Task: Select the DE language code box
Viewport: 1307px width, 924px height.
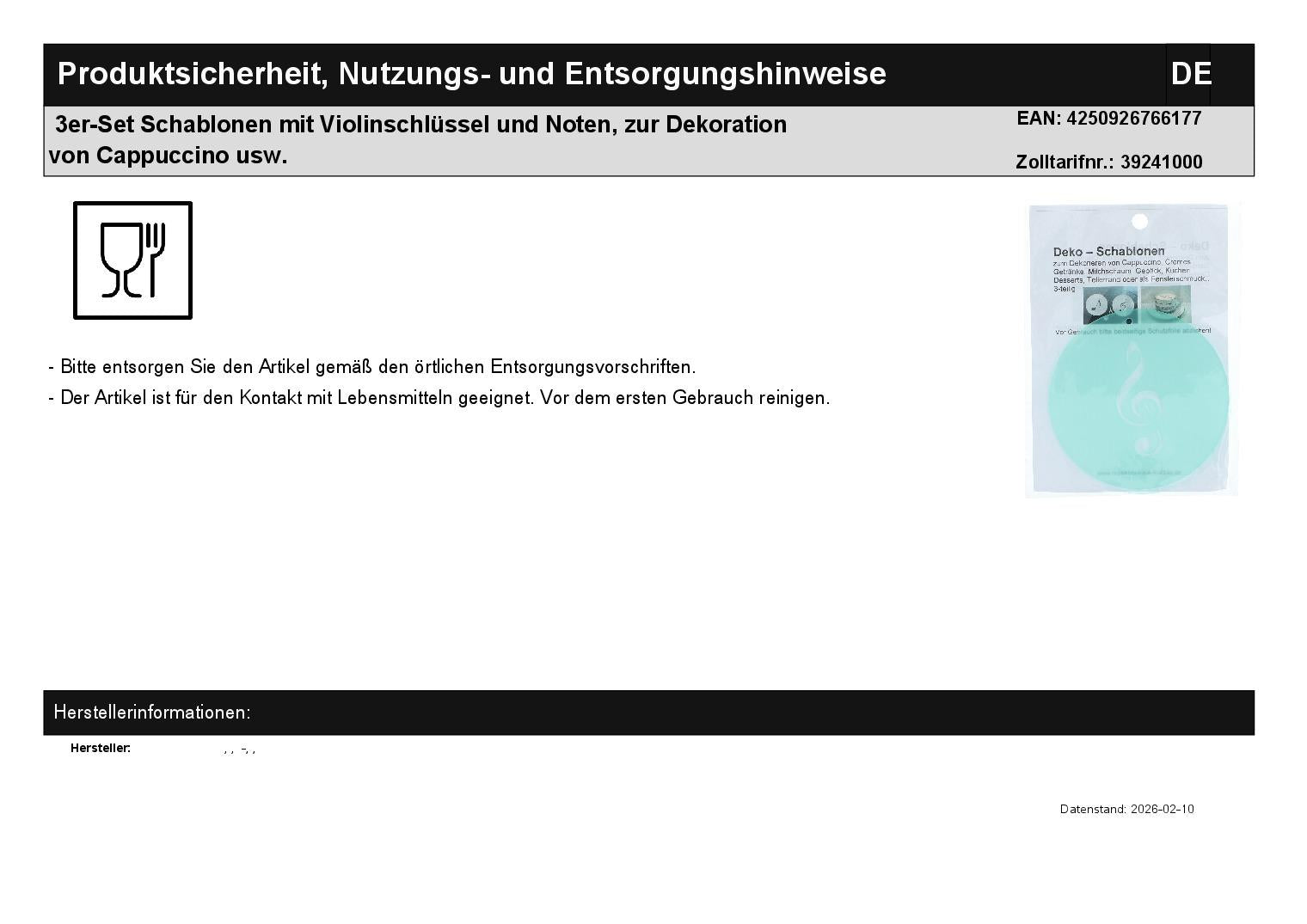Action: click(x=1189, y=74)
